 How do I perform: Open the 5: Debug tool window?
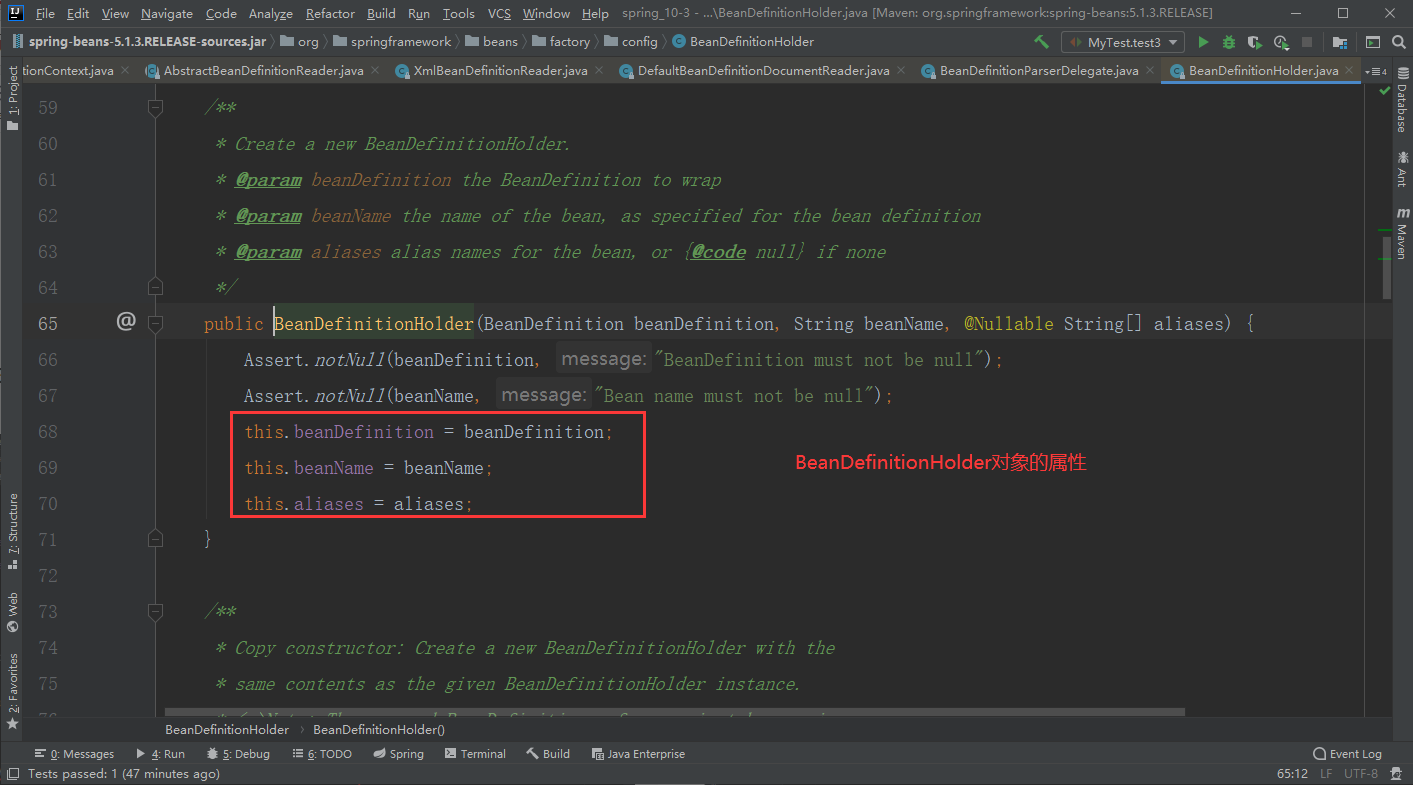[238, 754]
